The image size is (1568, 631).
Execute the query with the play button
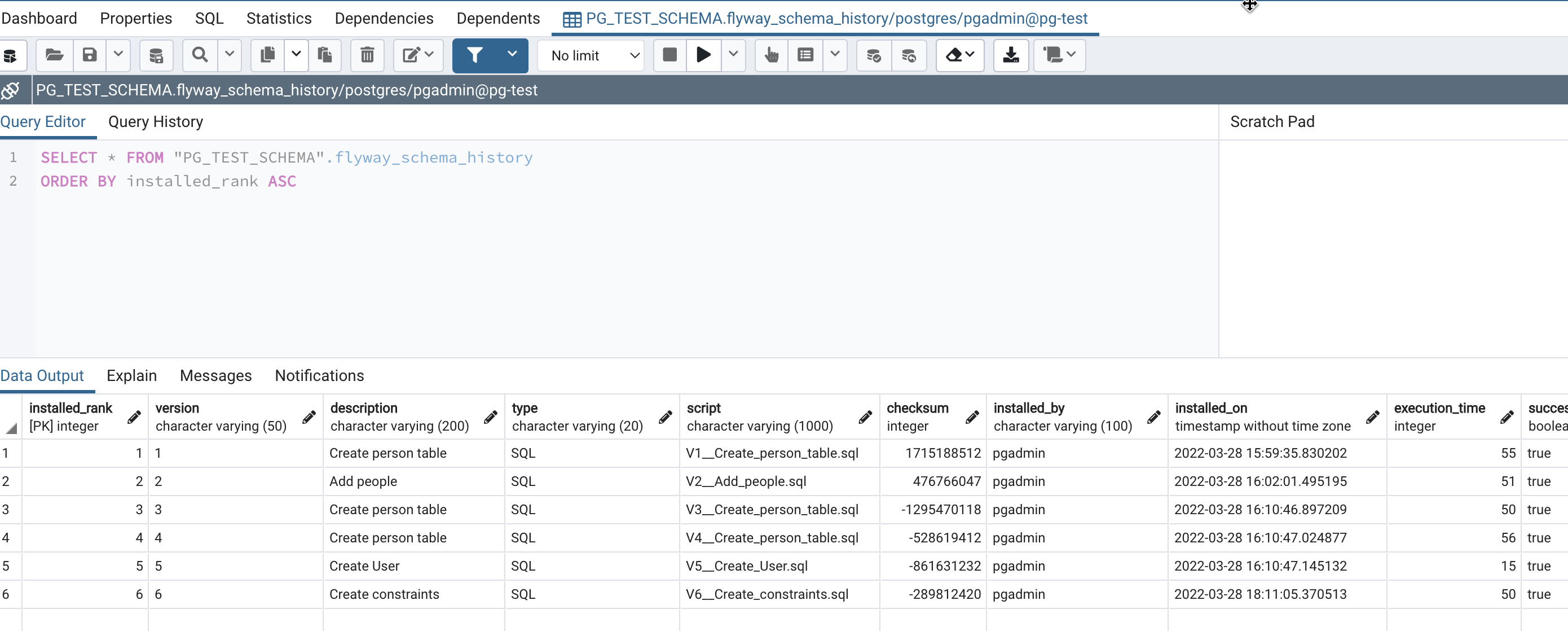tap(703, 55)
